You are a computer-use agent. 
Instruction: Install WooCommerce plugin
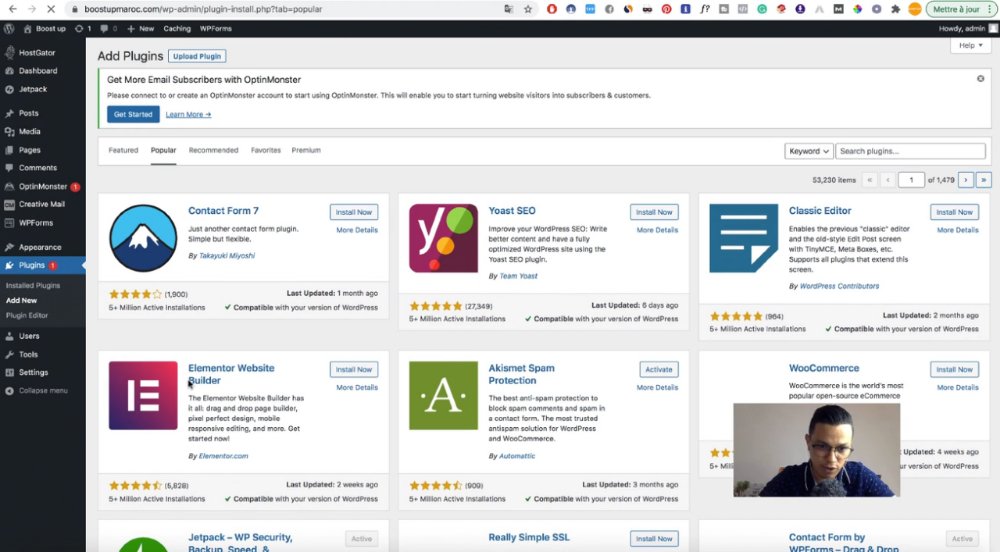[955, 370]
